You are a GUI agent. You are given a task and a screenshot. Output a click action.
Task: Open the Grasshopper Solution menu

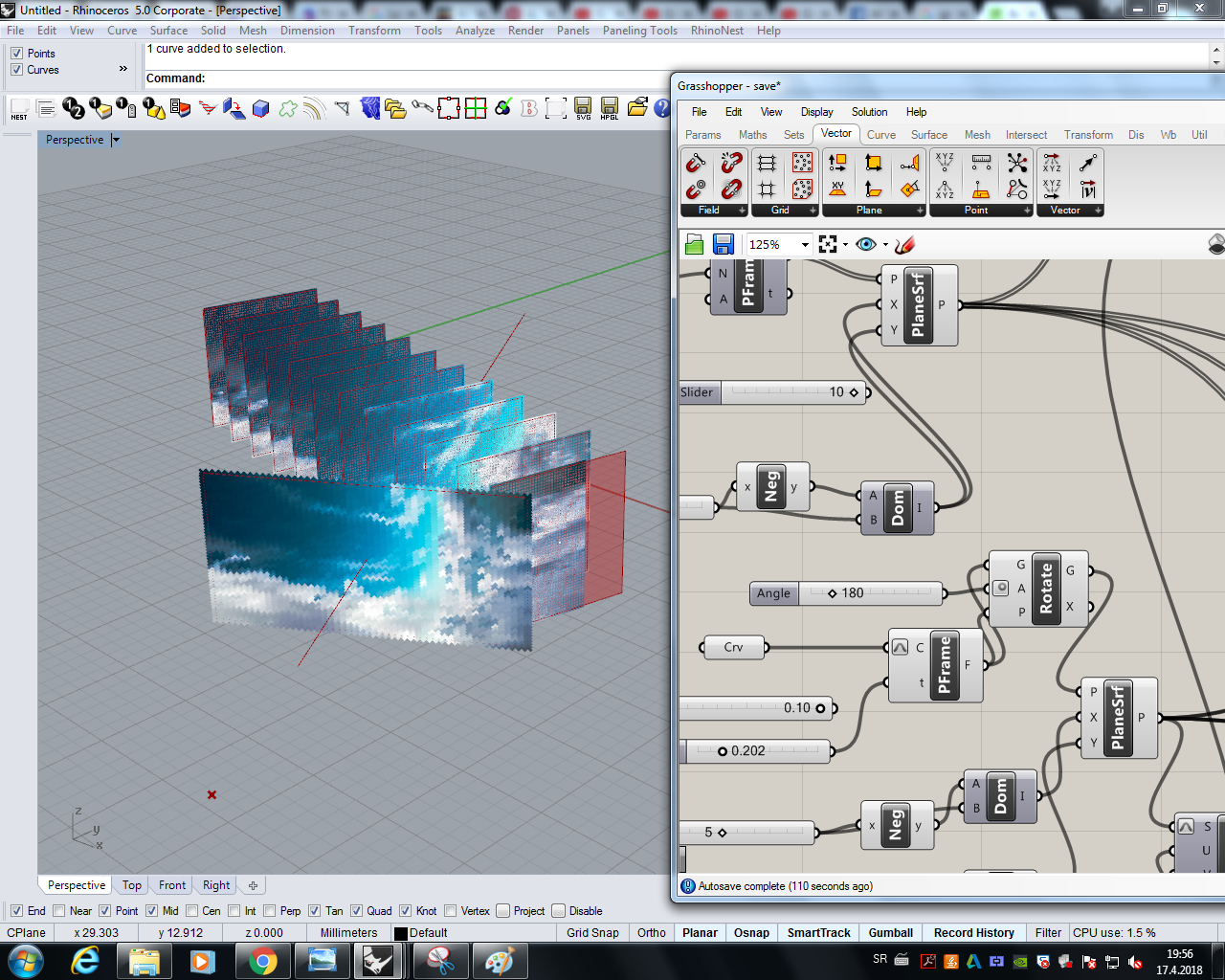(869, 112)
